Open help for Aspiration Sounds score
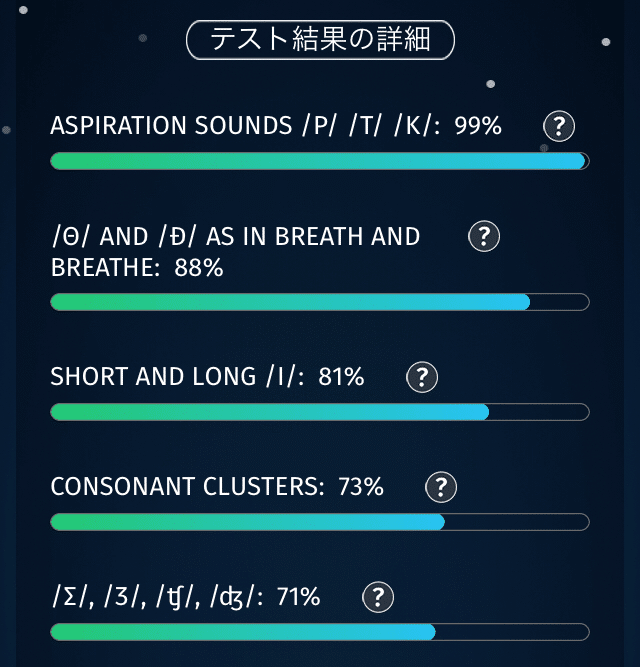 pyautogui.click(x=559, y=127)
